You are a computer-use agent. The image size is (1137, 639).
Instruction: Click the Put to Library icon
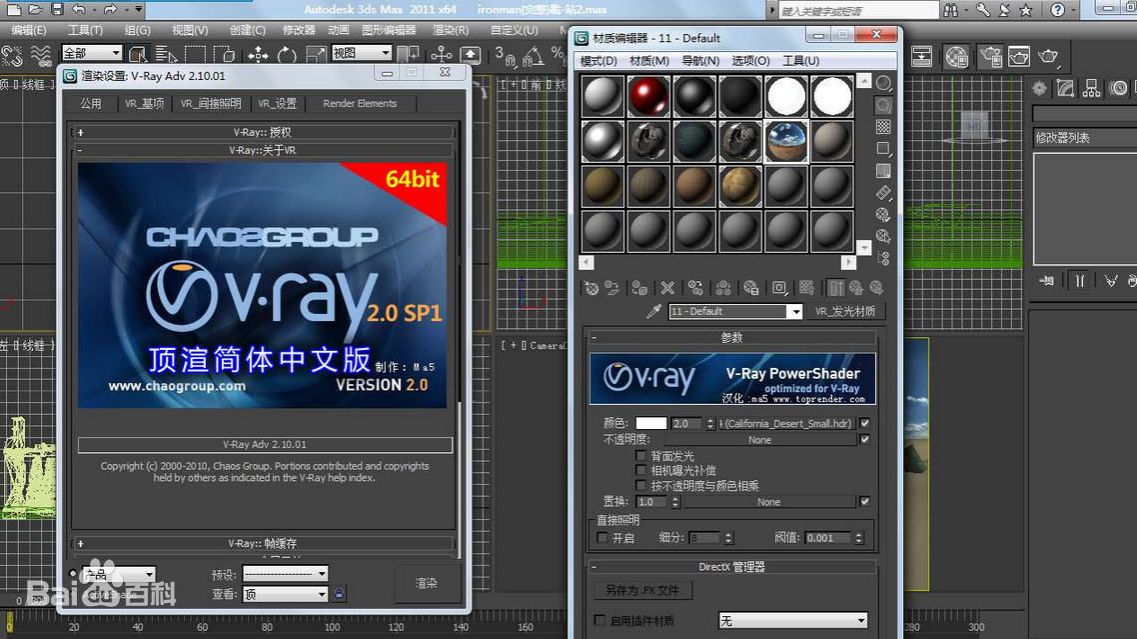751,289
